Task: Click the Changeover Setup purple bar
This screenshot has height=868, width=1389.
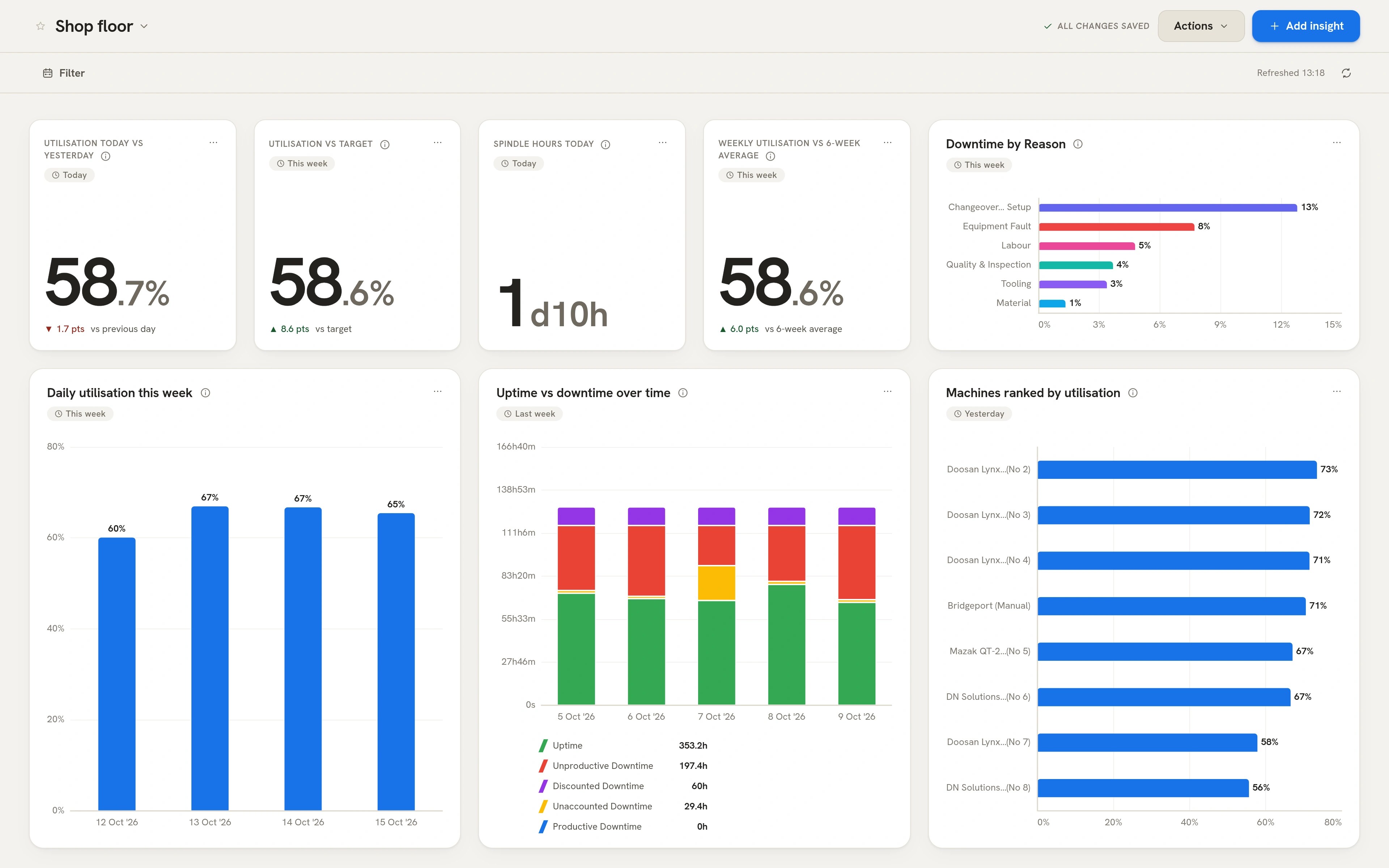Action: (x=1168, y=207)
